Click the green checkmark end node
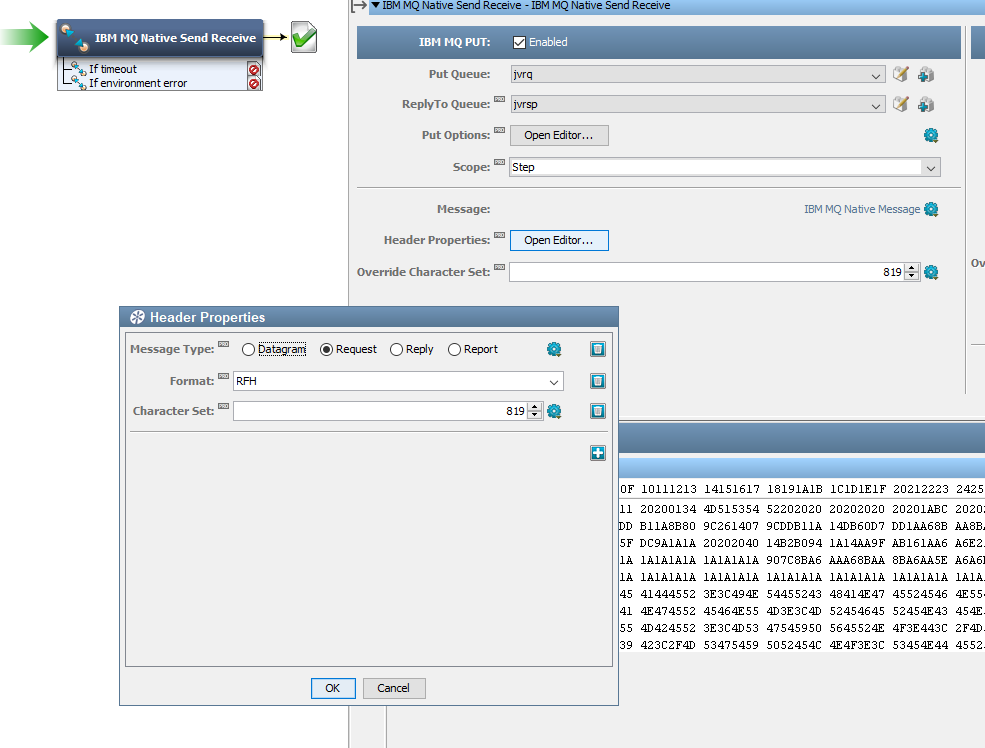Screen dimensions: 985x748 click(304, 39)
